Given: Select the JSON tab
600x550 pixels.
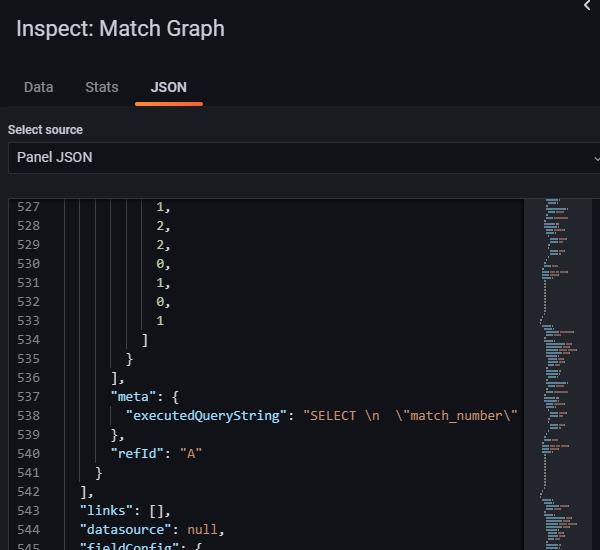Looking at the screenshot, I should click(169, 87).
